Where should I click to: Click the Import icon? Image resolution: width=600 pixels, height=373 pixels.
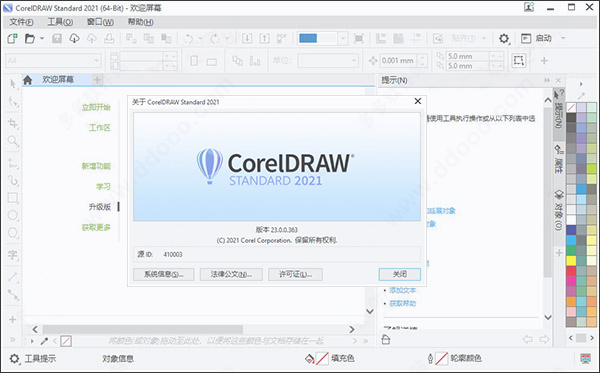247,38
